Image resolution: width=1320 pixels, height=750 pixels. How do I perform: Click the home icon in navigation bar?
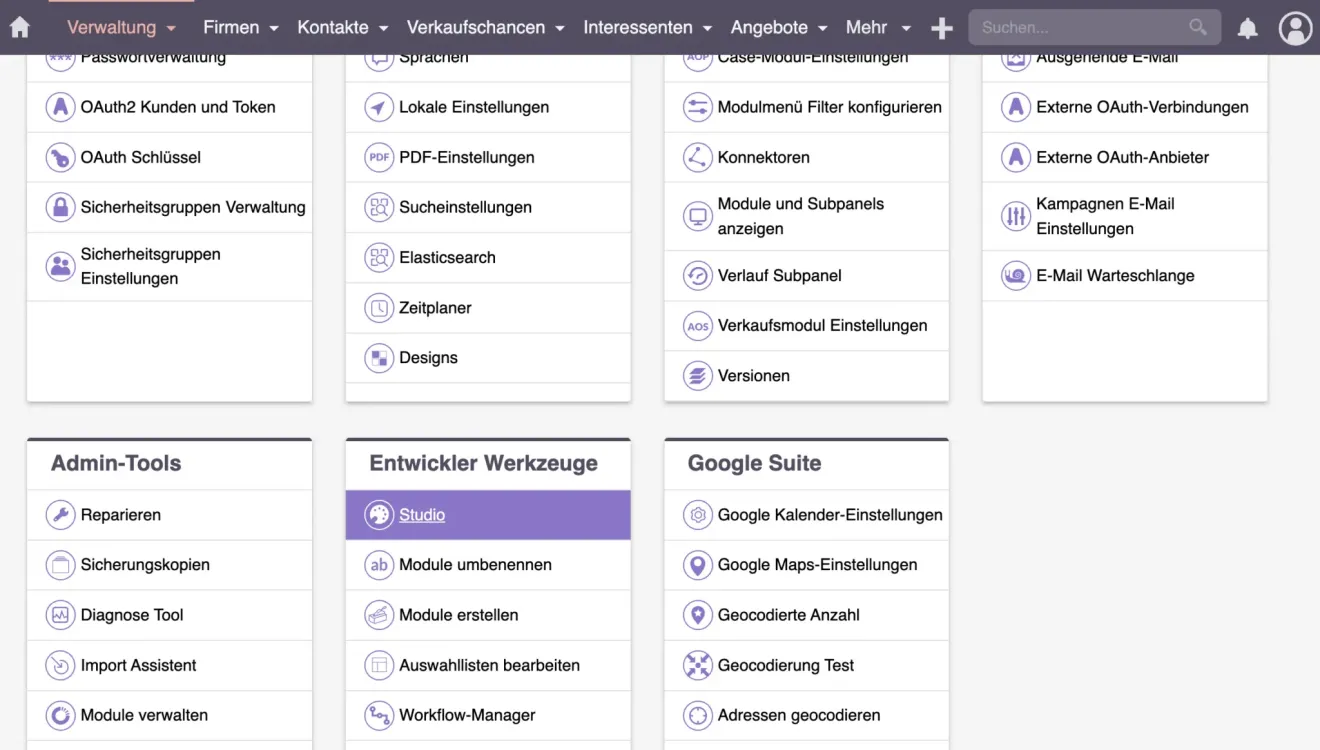(20, 28)
